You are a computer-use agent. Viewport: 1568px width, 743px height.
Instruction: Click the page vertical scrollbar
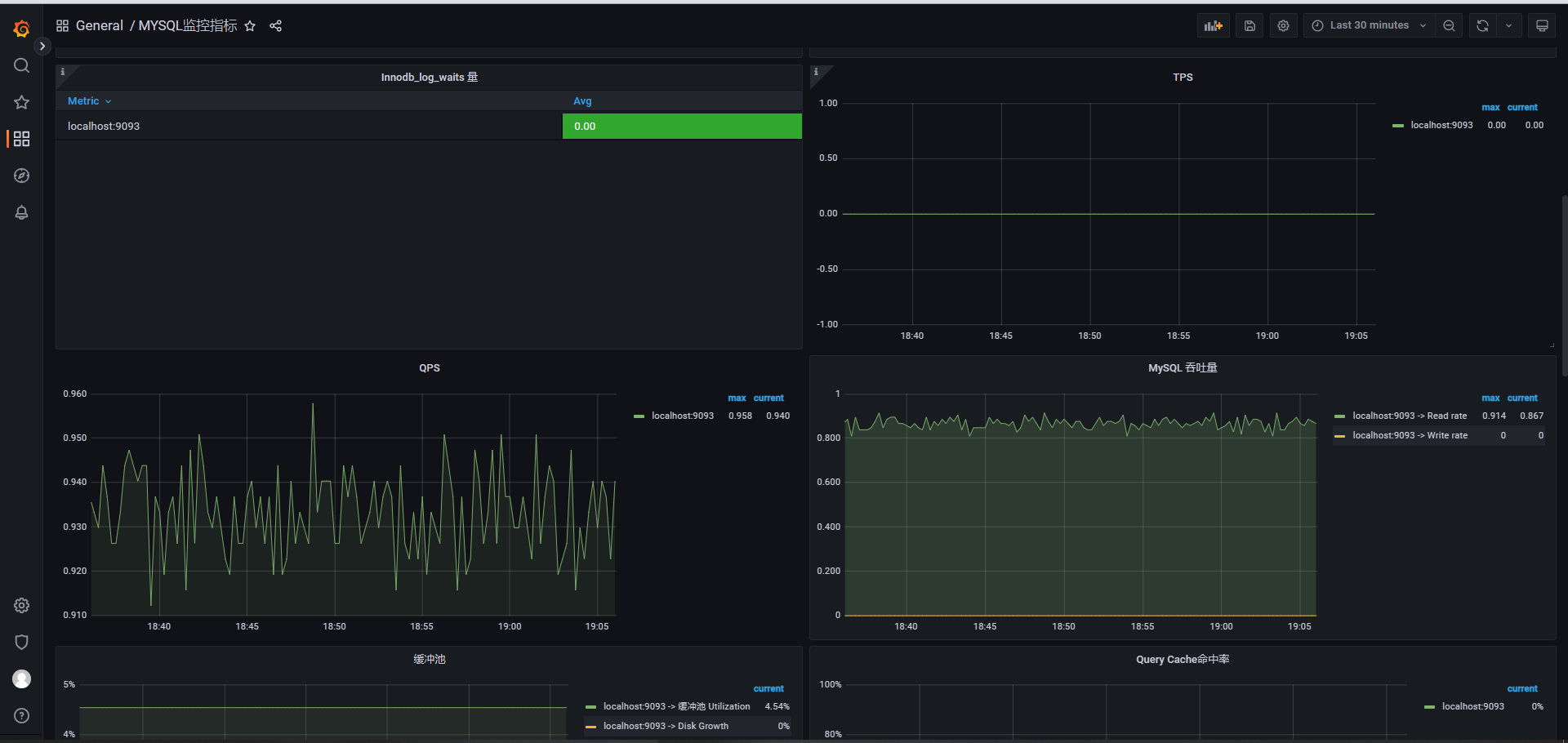click(x=1564, y=286)
